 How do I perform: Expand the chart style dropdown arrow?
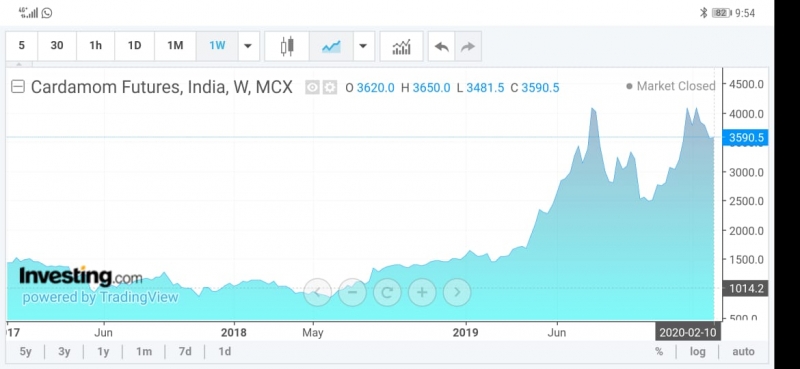pos(363,46)
